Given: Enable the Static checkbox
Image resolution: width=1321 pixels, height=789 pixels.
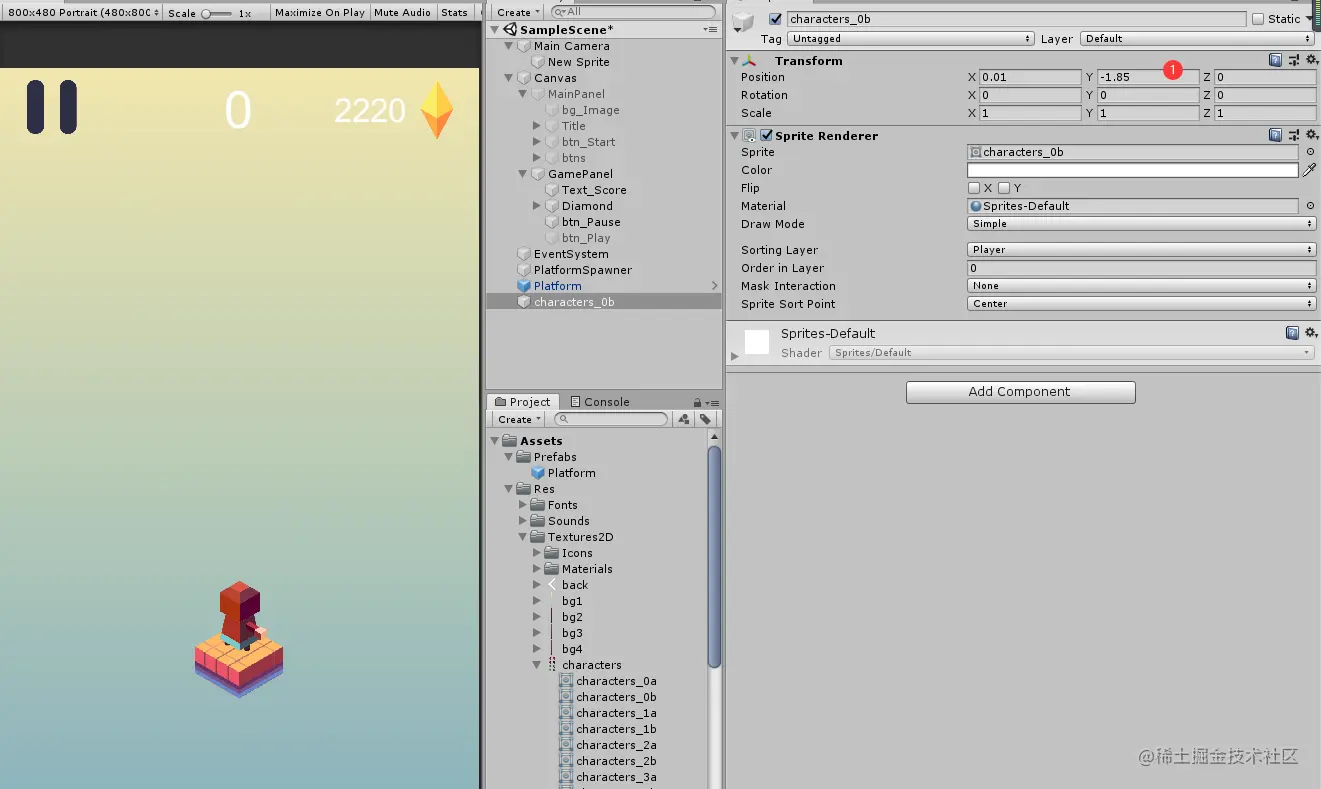Looking at the screenshot, I should pos(1257,19).
